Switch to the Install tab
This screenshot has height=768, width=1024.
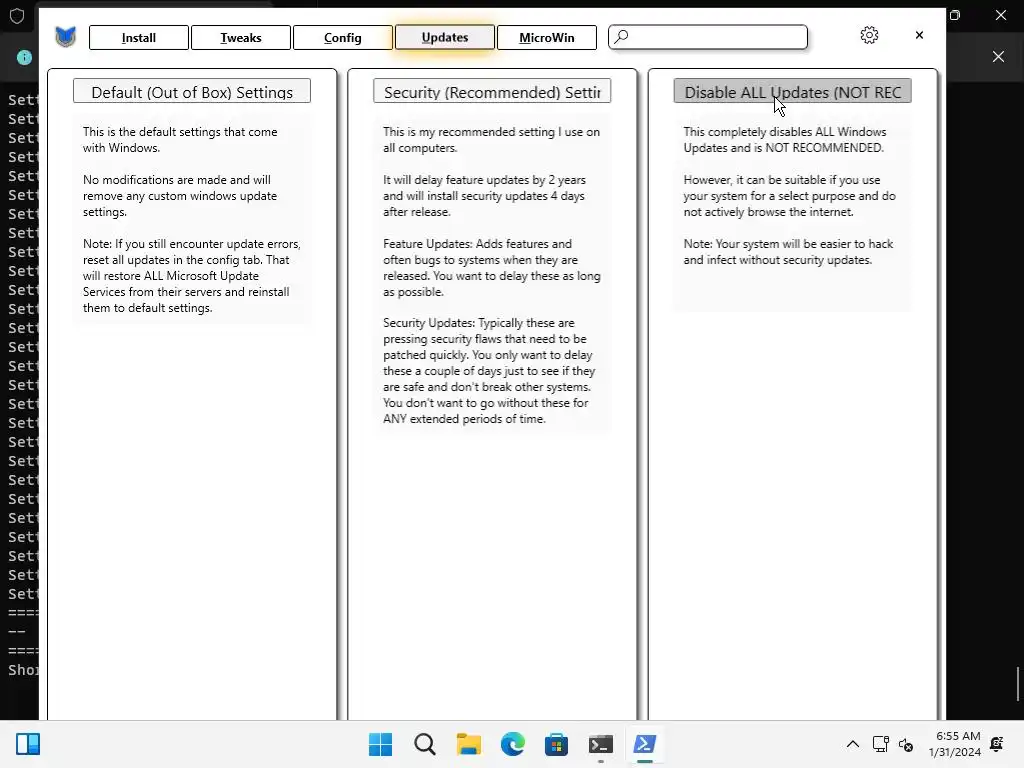(138, 37)
